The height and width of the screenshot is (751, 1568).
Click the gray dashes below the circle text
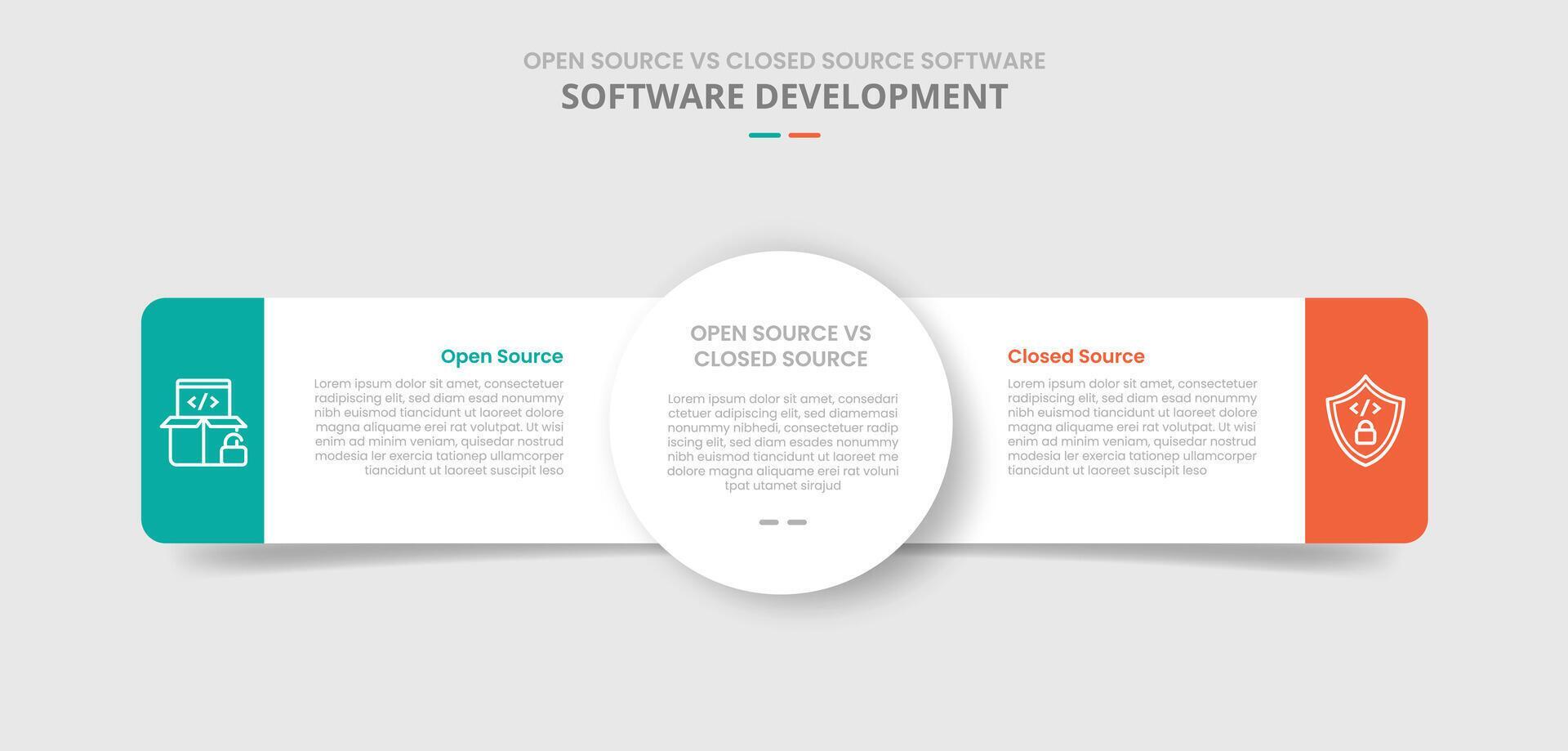(x=782, y=522)
